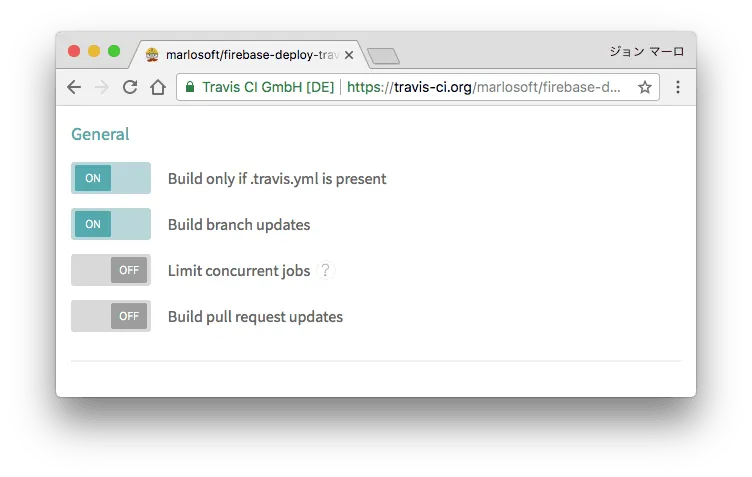
Task: Turn off Build branch updates switch
Action: click(x=110, y=224)
